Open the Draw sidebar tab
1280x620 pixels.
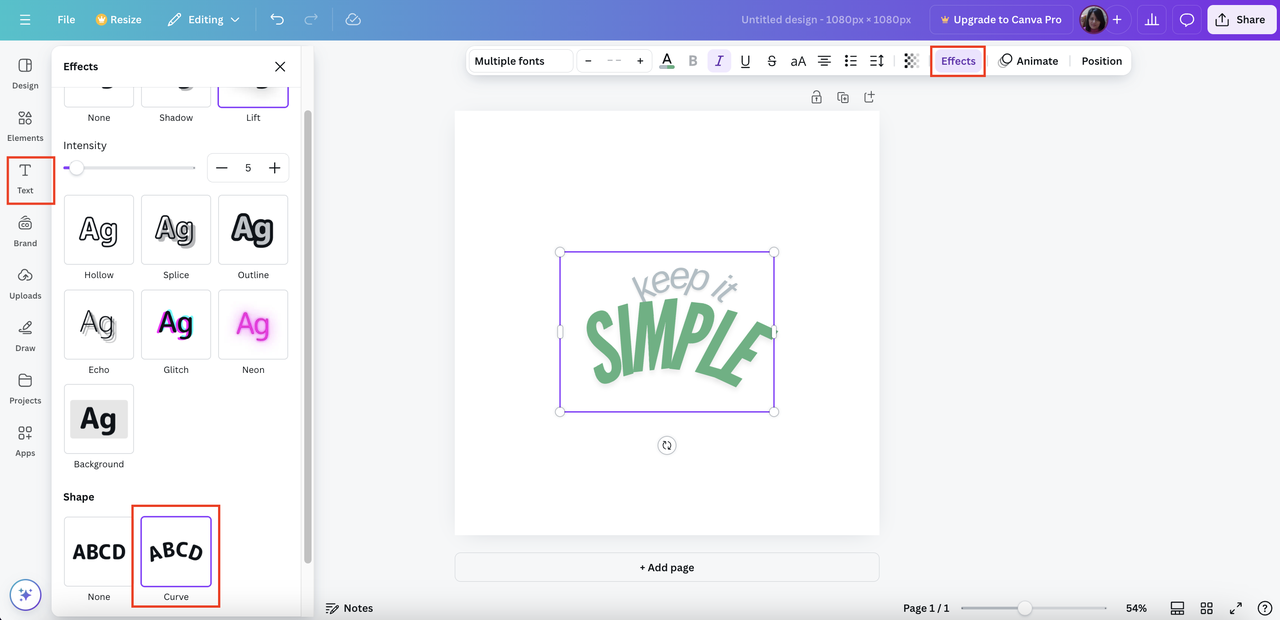25,336
